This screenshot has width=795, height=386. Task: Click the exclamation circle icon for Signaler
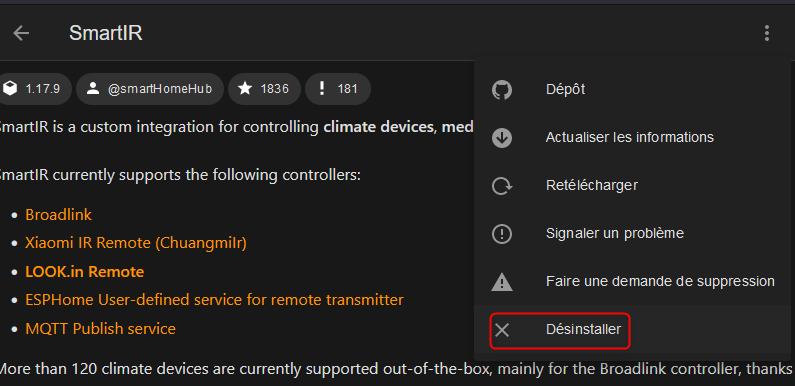tap(501, 233)
